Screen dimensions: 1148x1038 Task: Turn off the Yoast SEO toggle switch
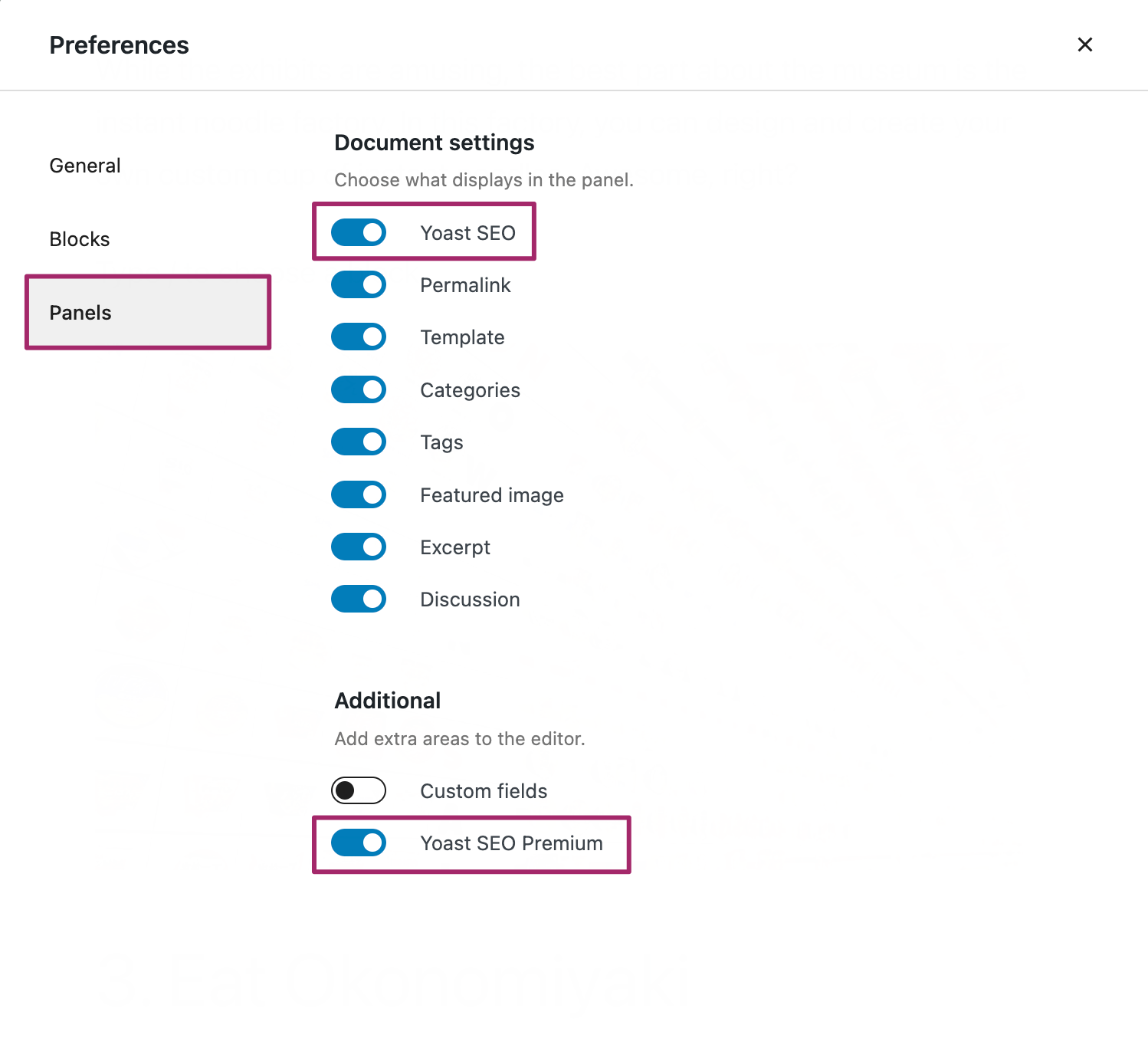[x=359, y=232]
